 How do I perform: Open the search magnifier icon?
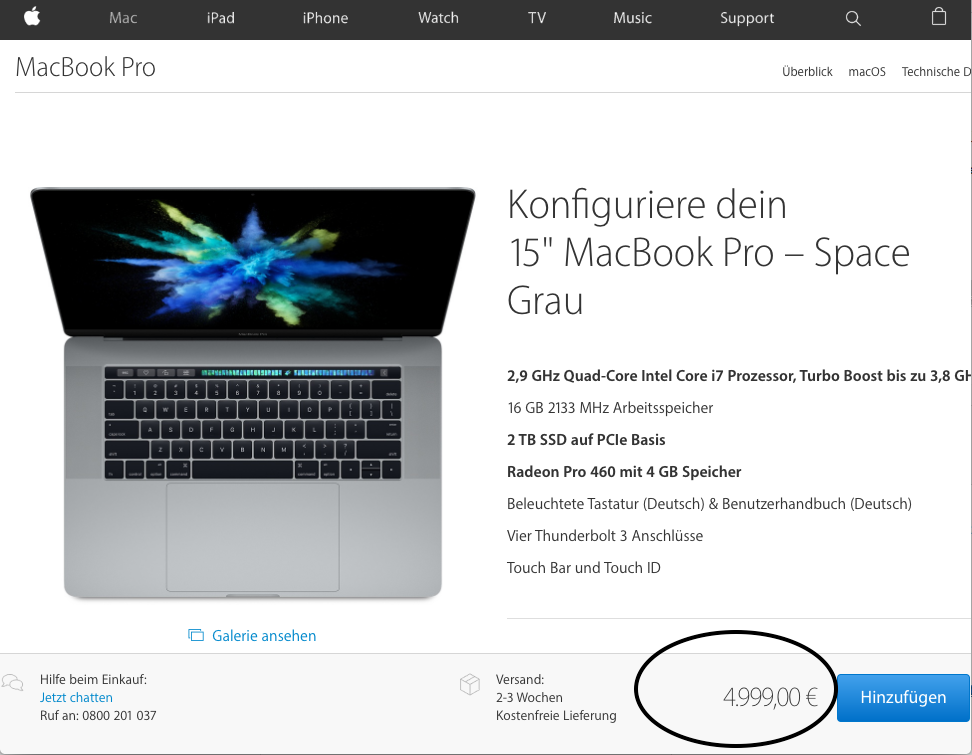(853, 19)
